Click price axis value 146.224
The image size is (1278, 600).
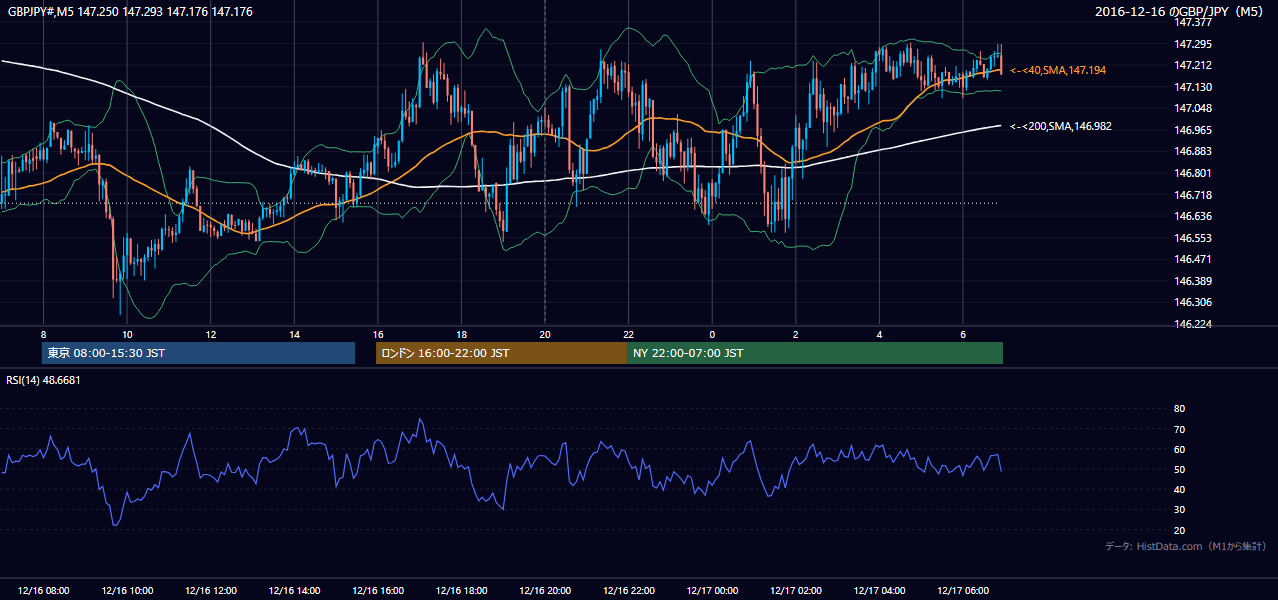(x=1193, y=324)
